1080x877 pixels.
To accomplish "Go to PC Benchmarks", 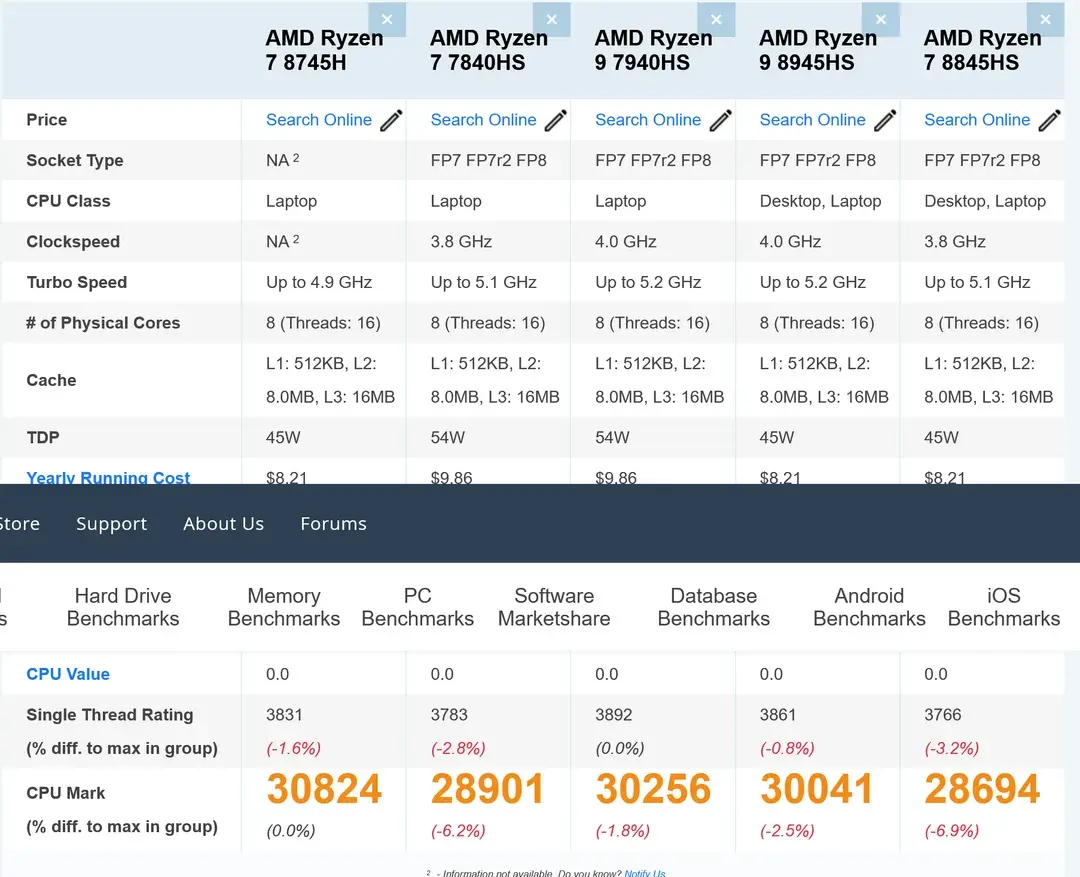I will (x=417, y=607).
